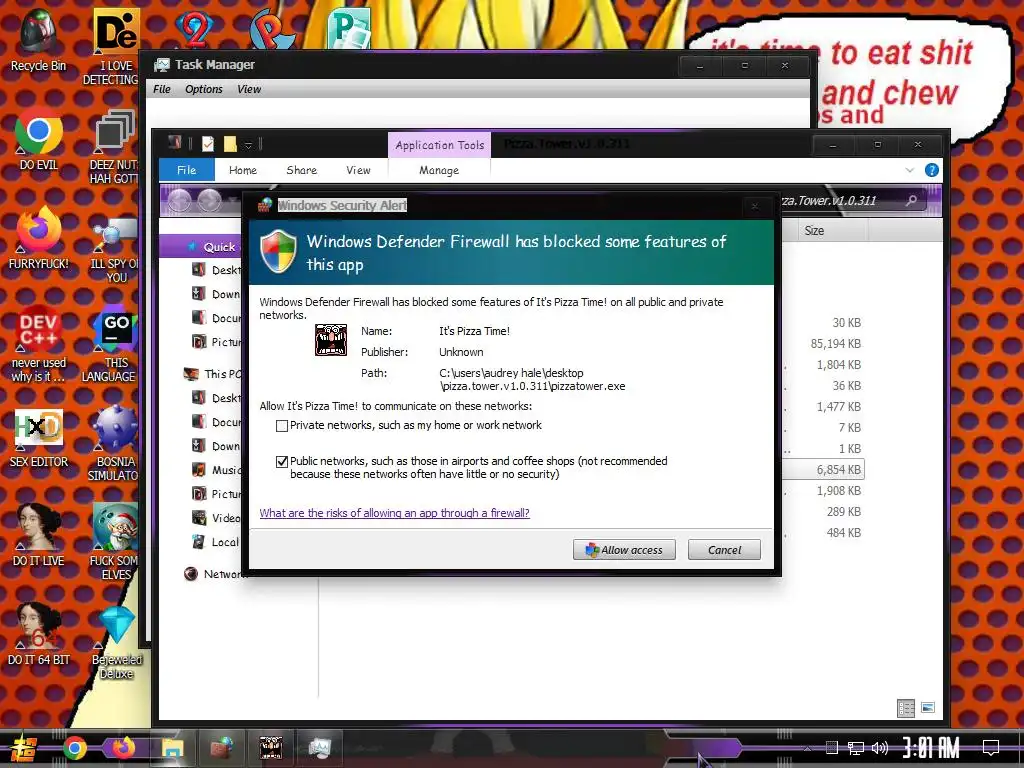The width and height of the screenshot is (1024, 768).
Task: Open Chrome from the taskbar
Action: coord(74,748)
